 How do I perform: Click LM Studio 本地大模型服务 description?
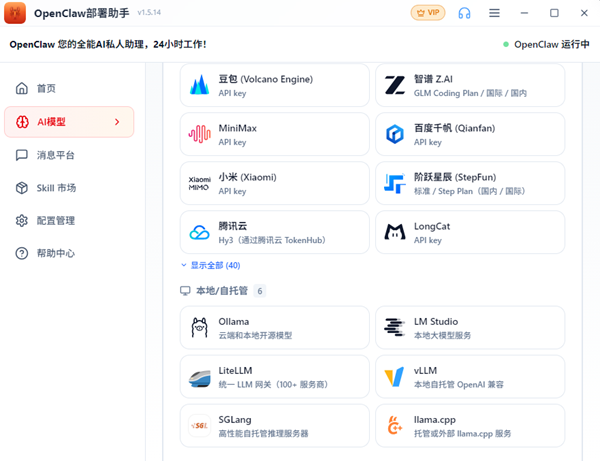[x=442, y=336]
